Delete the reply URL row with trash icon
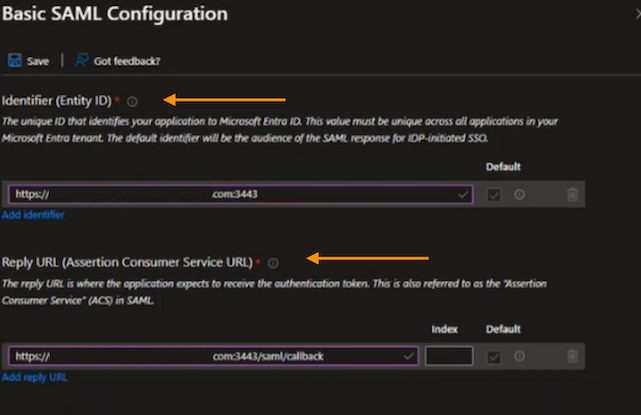641x415 pixels. coord(572,356)
